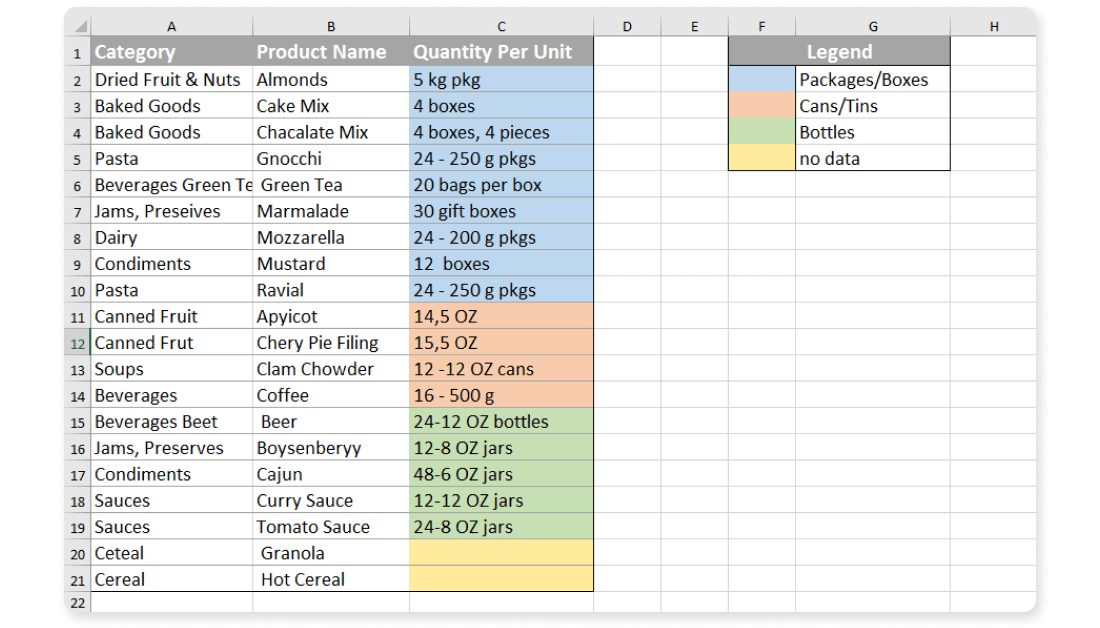1100x628 pixels.
Task: Click the yellow no data legend swatch
Action: pyautogui.click(x=762, y=158)
